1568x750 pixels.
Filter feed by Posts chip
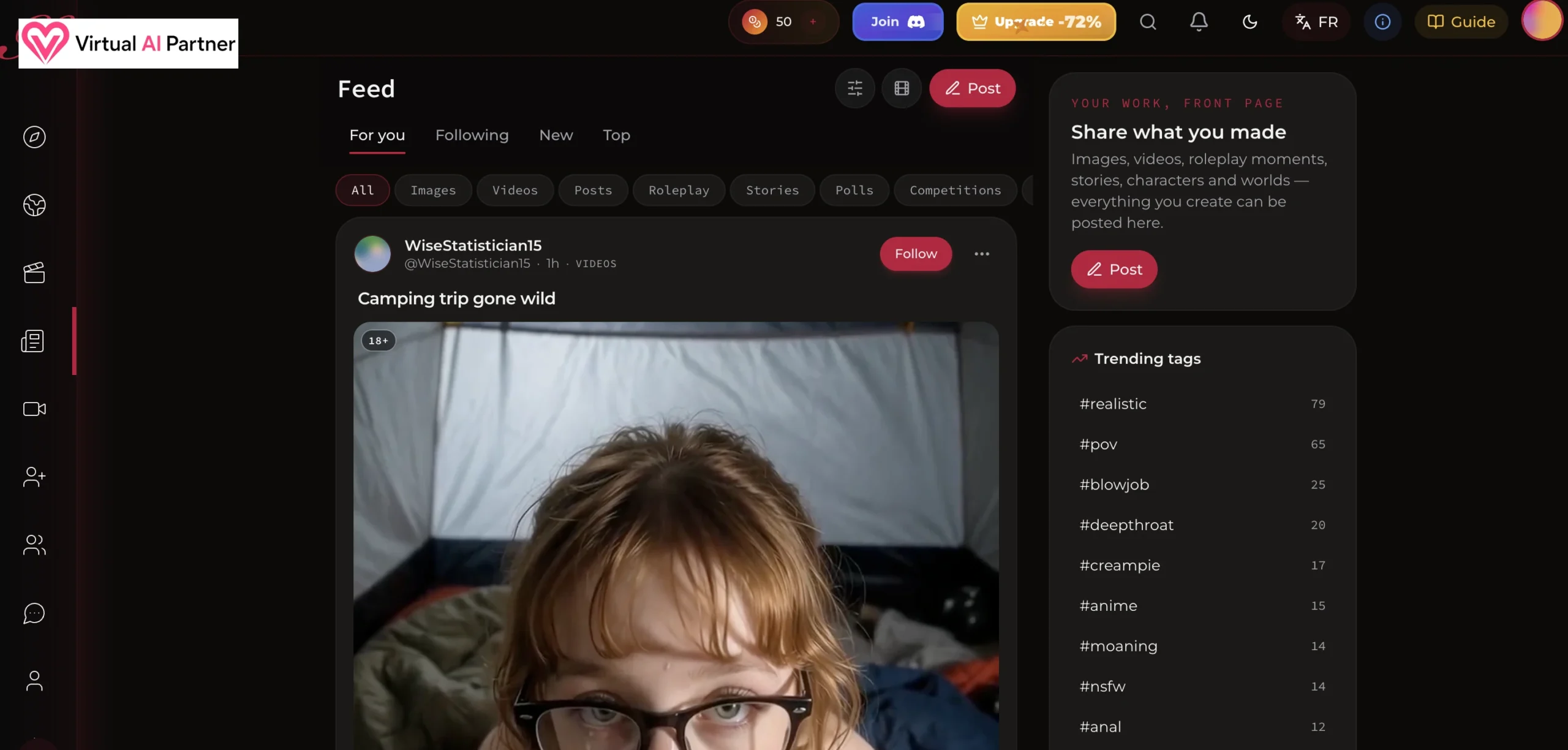pos(593,190)
